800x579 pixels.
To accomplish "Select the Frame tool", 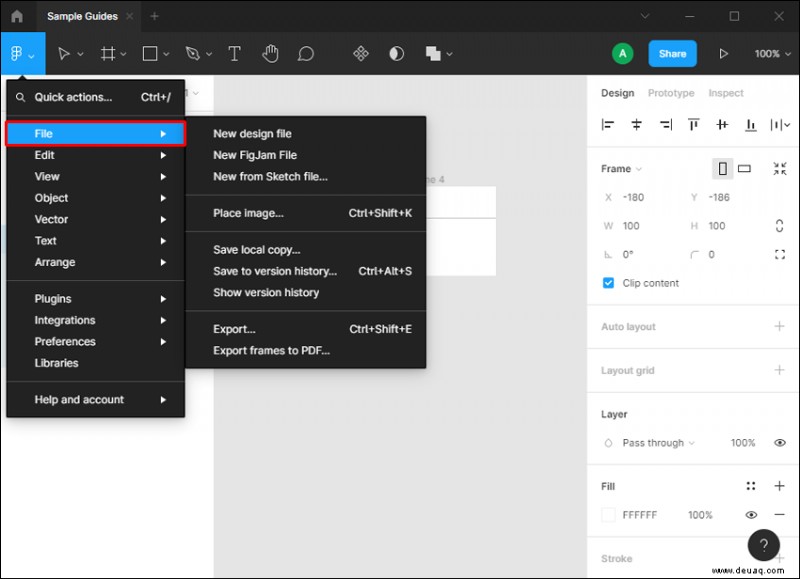I will (x=110, y=54).
